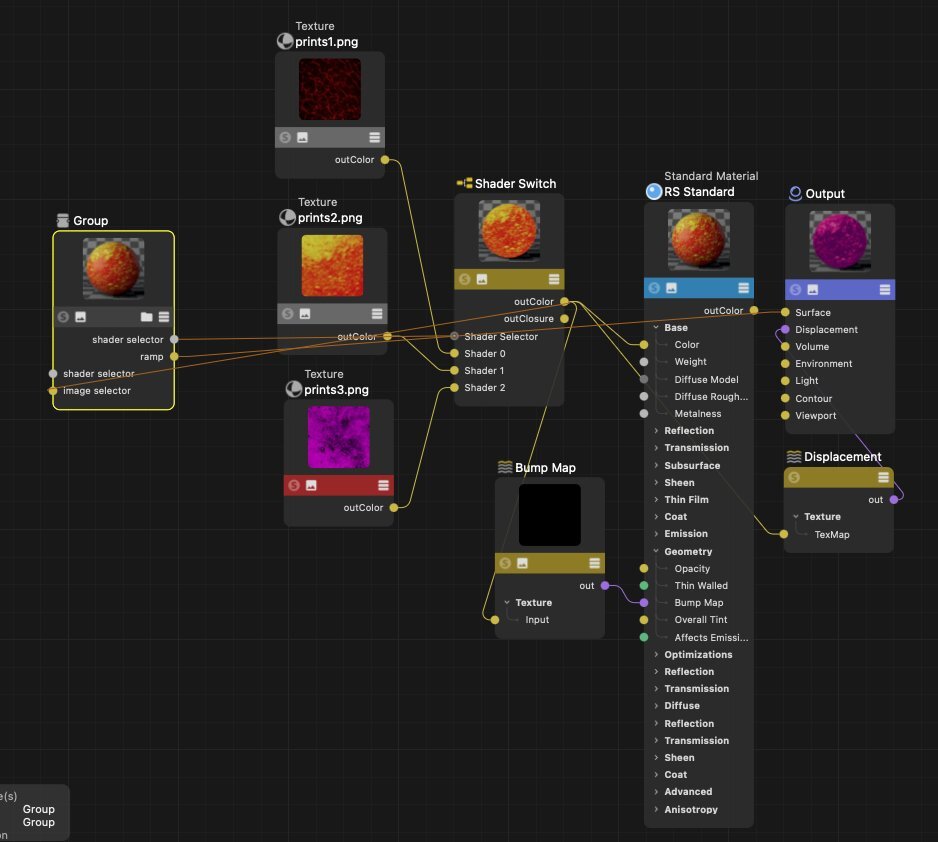Click the RS Standard node title

tap(699, 191)
